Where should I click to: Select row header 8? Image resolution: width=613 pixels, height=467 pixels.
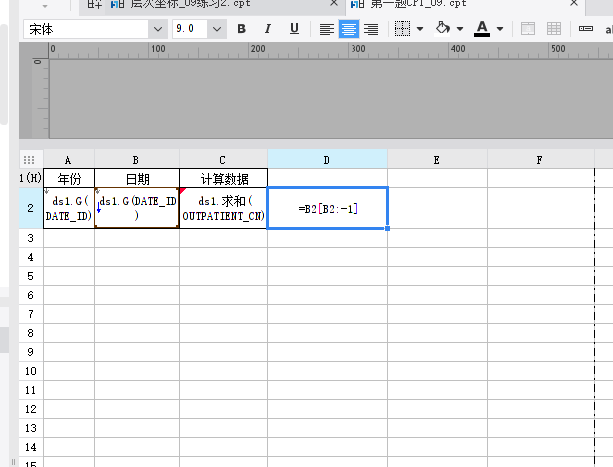point(31,333)
